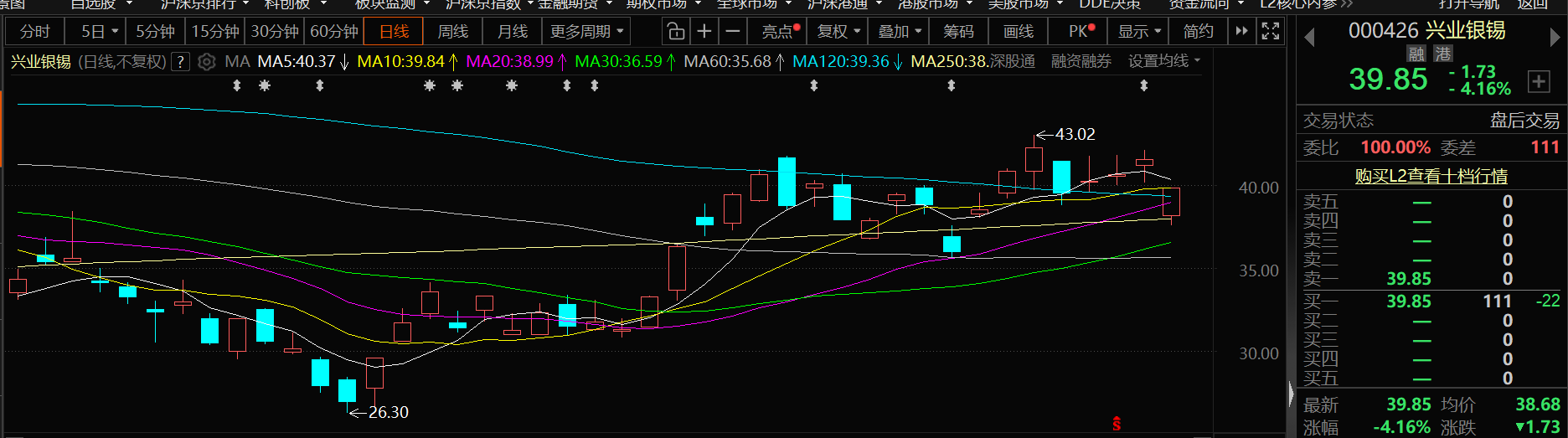The image size is (1568, 438).
Task: Add stock to watchlist plus box
Action: (x=1539, y=81)
